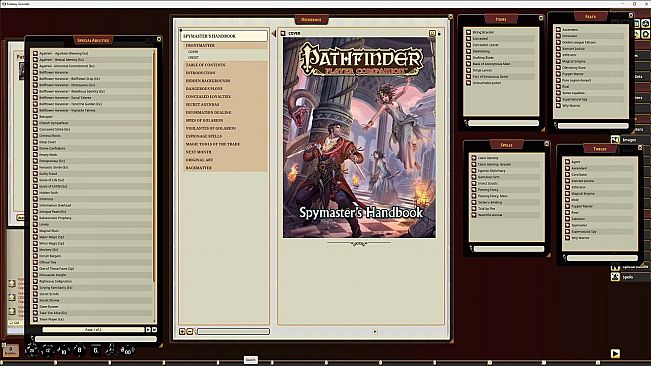Open the Ascendant feat link icon
Viewport: 651px width, 366px height.
[558, 29]
